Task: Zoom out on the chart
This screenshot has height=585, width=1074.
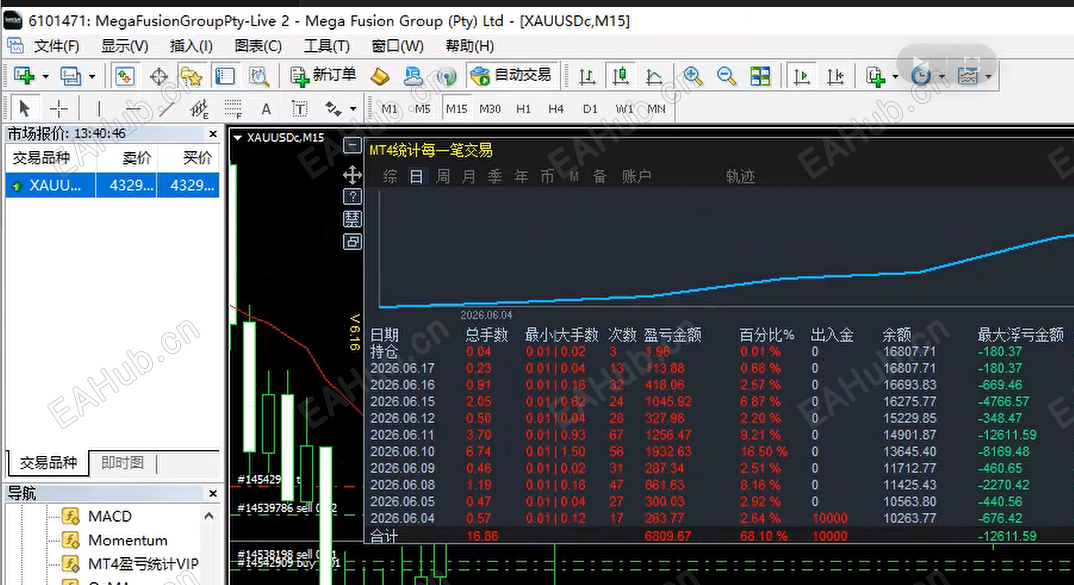Action: 726,76
